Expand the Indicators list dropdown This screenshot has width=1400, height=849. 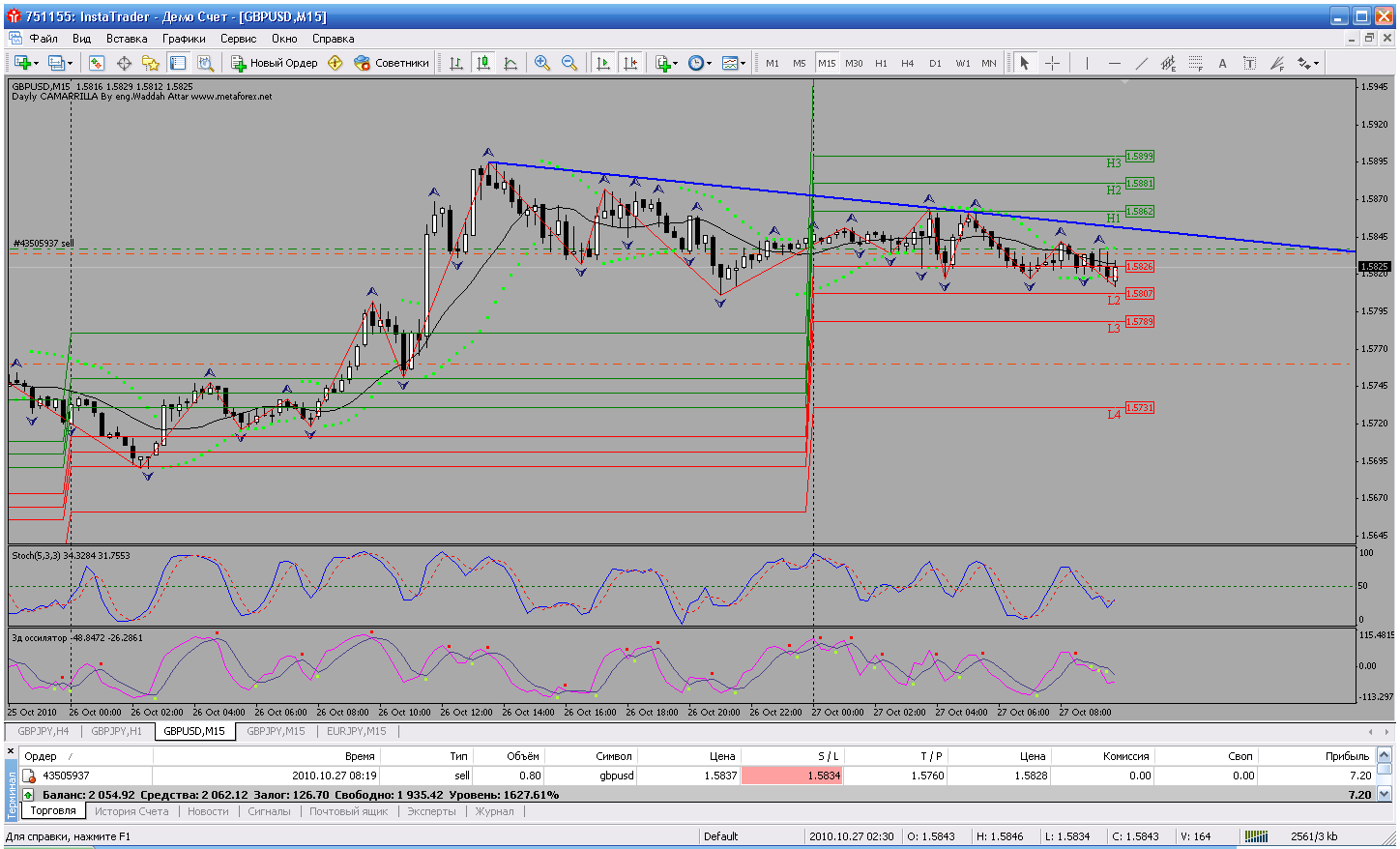pyautogui.click(x=675, y=64)
